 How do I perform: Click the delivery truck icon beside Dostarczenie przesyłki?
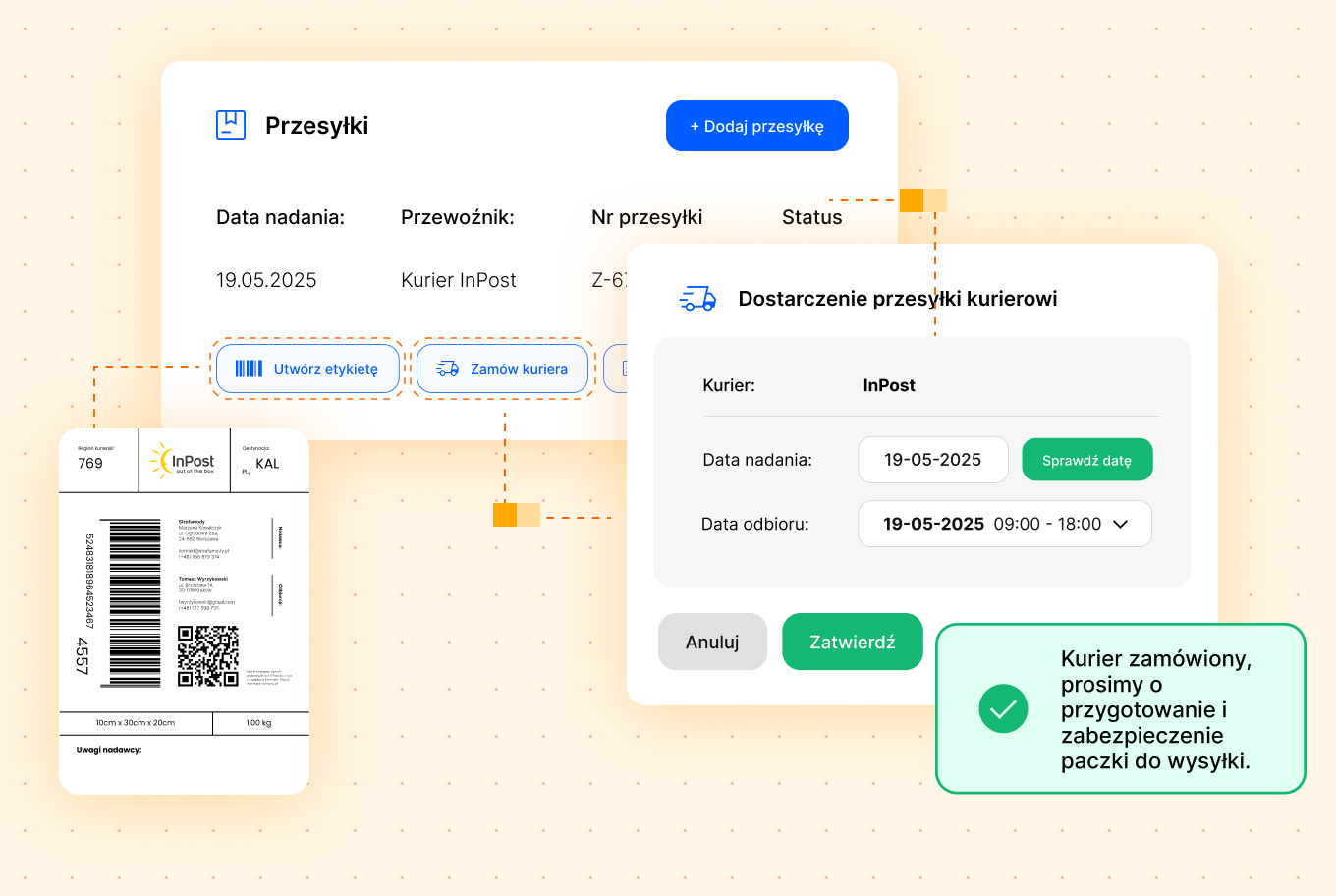click(x=698, y=299)
